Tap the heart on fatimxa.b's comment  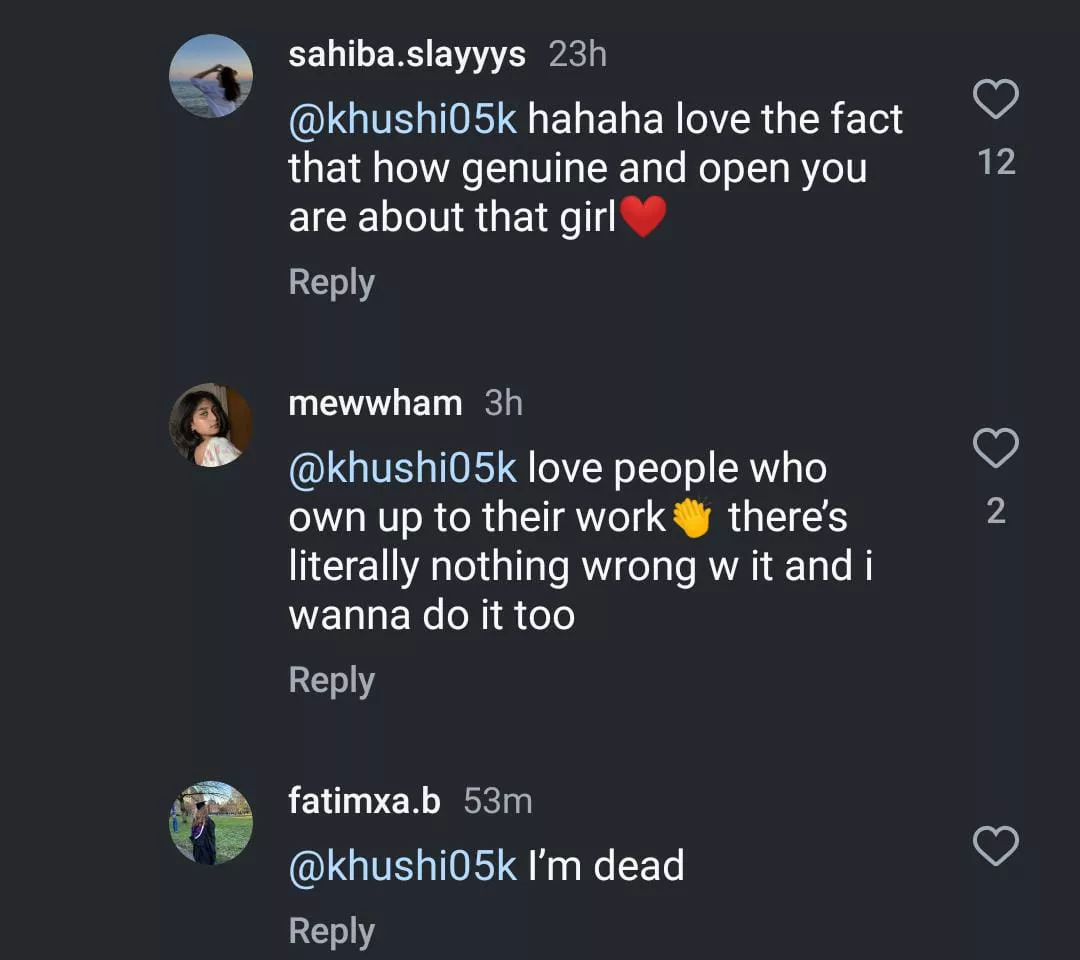tap(995, 847)
